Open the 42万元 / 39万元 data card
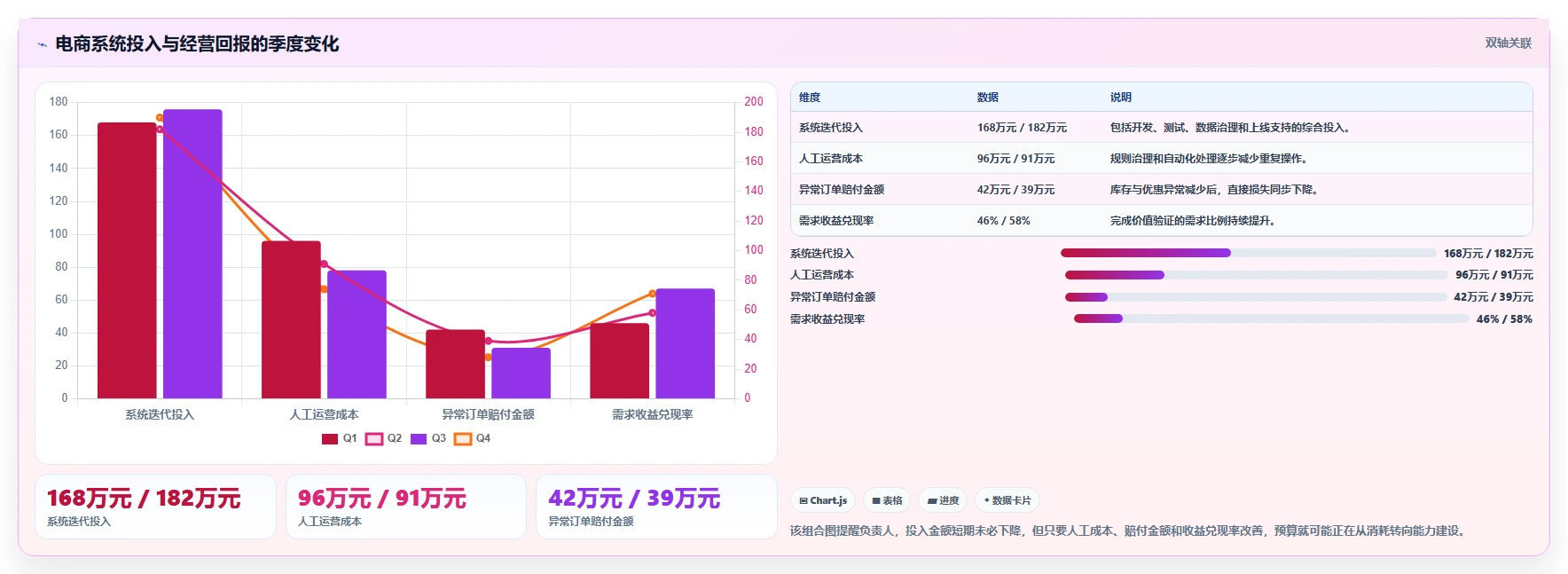The height and width of the screenshot is (574, 1568). coord(656,507)
